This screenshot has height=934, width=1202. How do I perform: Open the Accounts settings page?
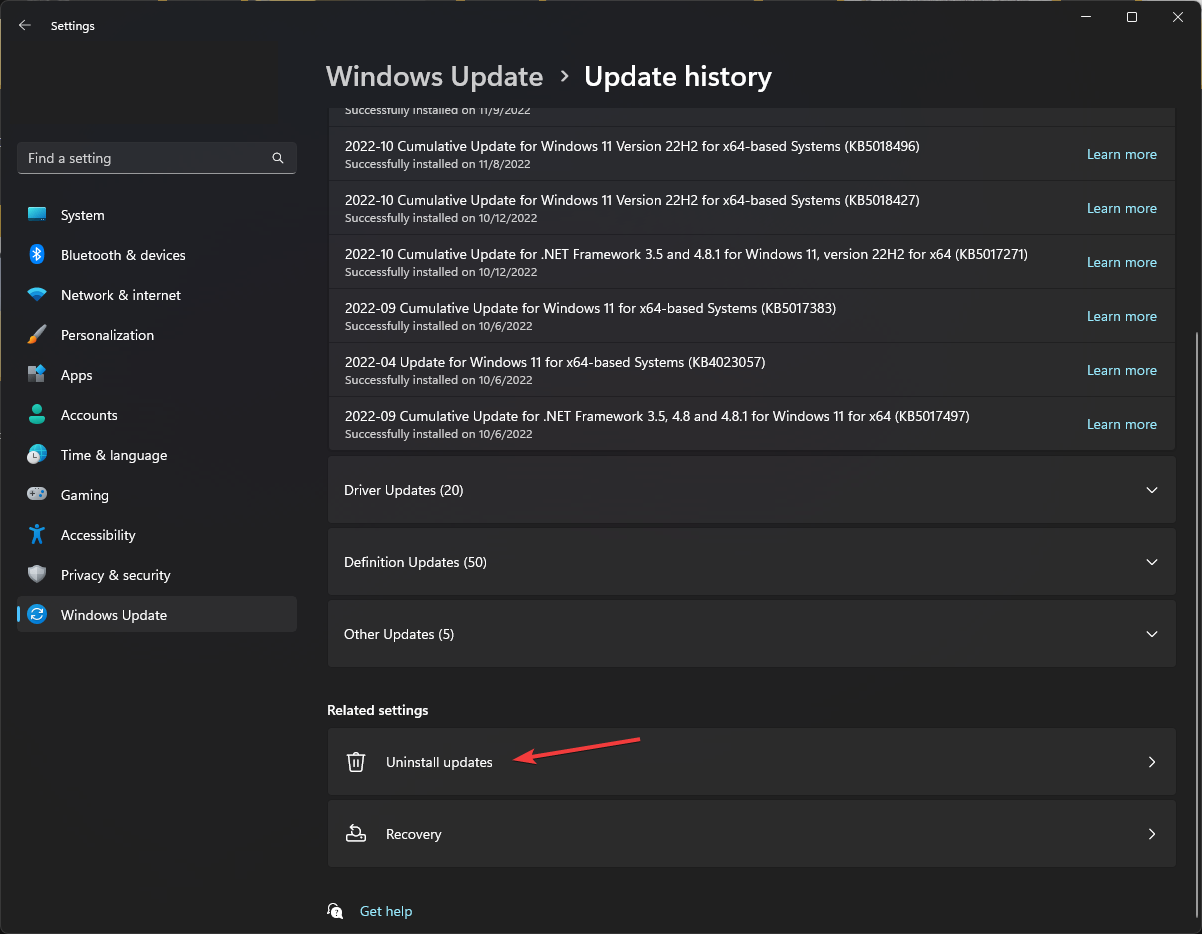[x=89, y=415]
